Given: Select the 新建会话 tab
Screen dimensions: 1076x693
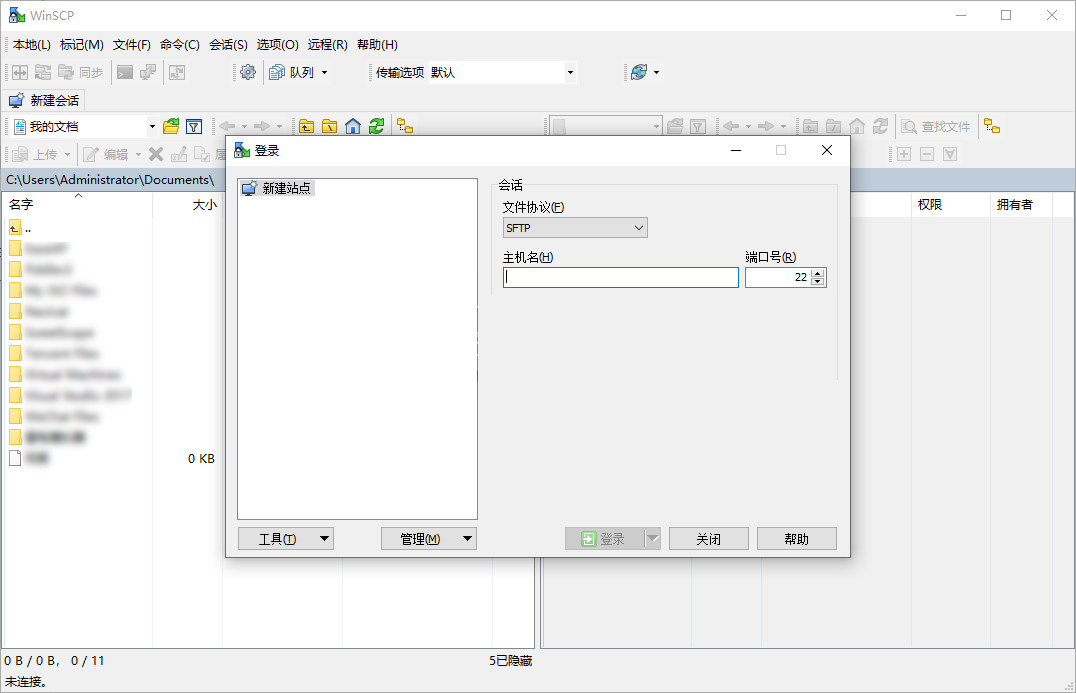Looking at the screenshot, I should 45,100.
